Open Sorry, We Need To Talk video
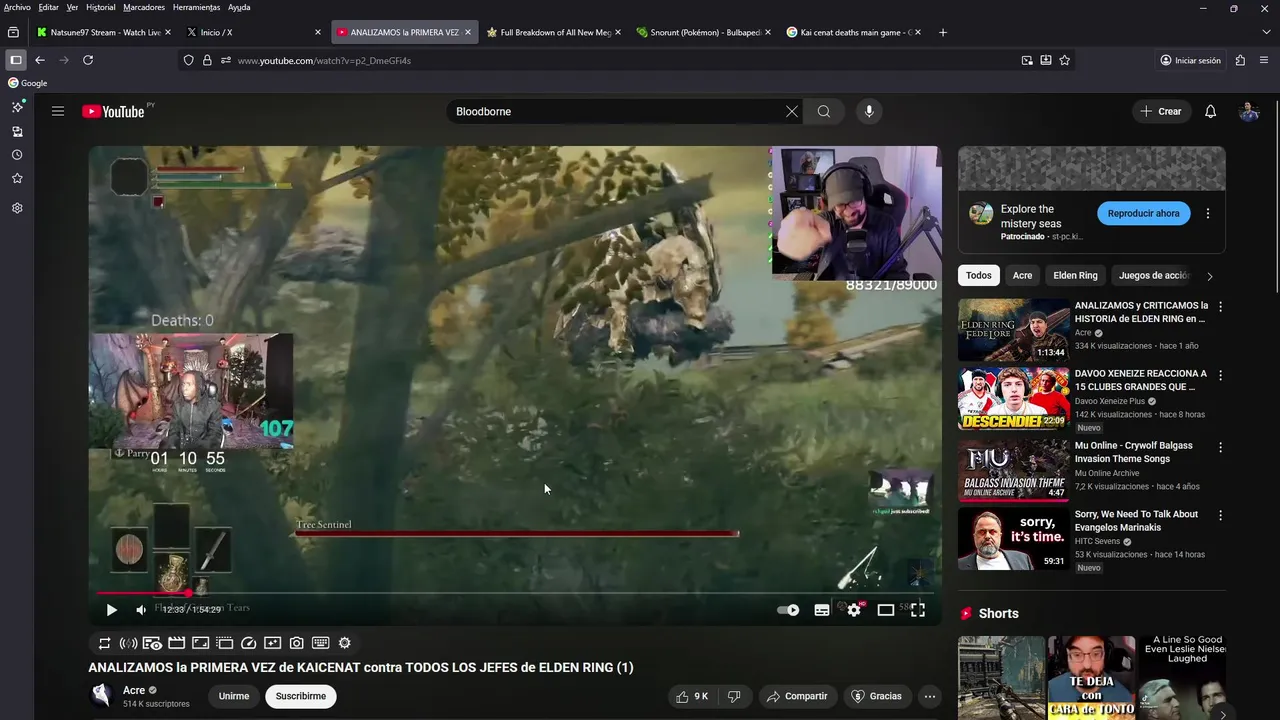Viewport: 1280px width, 720px height. 1136,521
